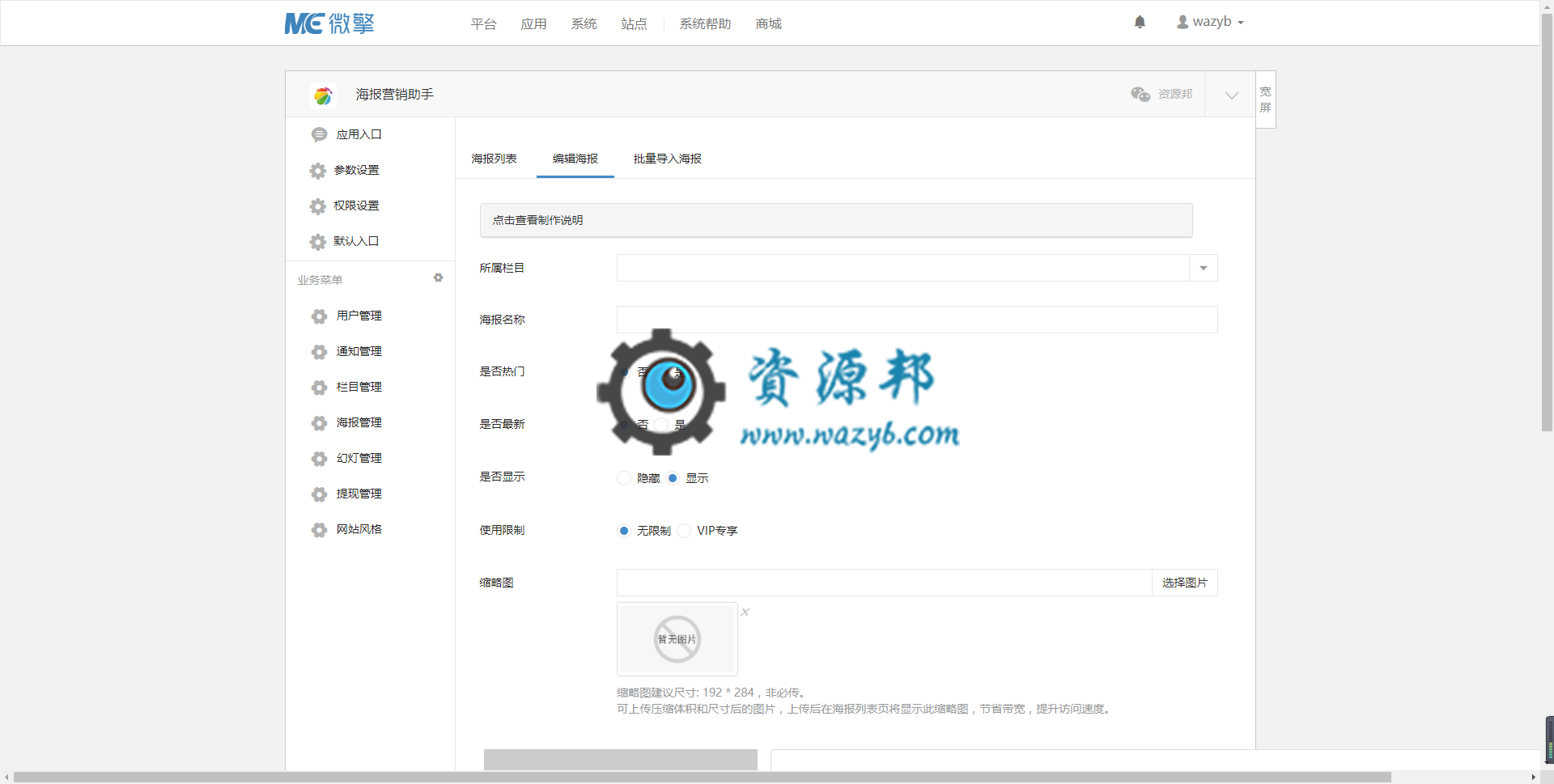Focus the 缩略图 path input
1554x784 pixels.
click(x=884, y=583)
